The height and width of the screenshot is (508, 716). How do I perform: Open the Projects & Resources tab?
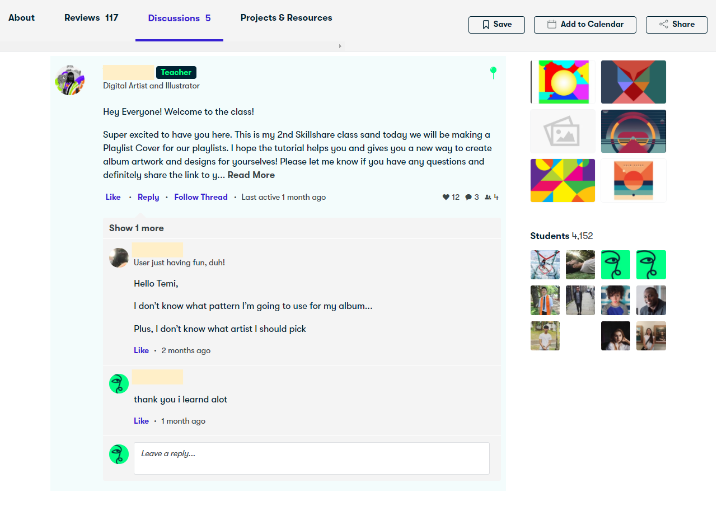click(x=286, y=18)
